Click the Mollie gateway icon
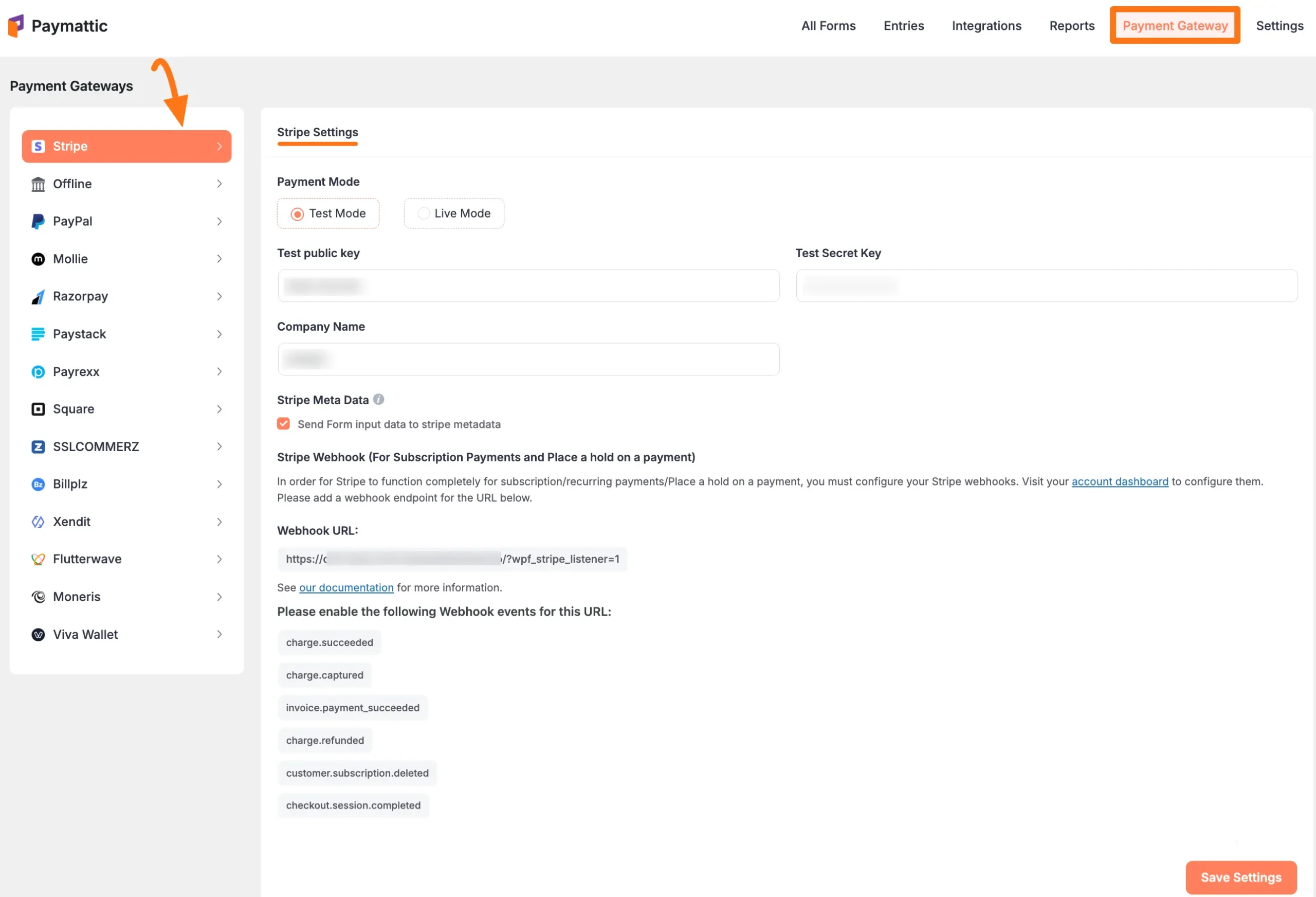This screenshot has height=897, width=1316. 38,259
